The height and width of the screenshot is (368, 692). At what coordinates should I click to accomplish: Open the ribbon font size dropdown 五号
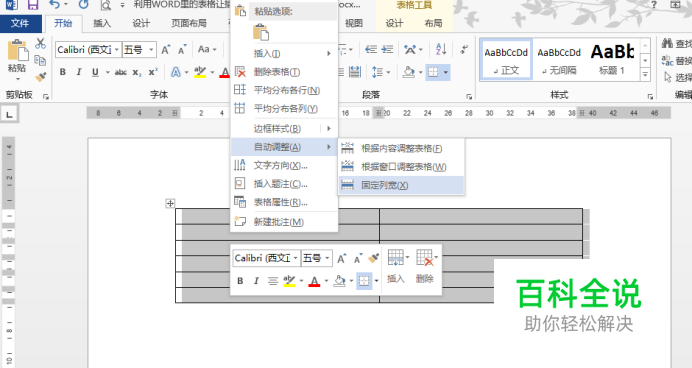pyautogui.click(x=151, y=50)
